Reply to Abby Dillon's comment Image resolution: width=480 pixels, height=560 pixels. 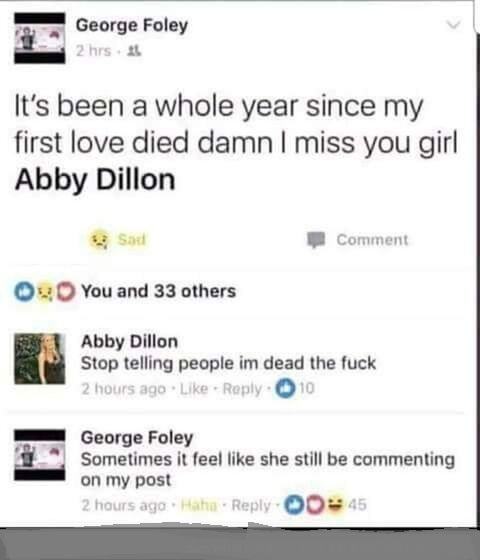coord(242,389)
